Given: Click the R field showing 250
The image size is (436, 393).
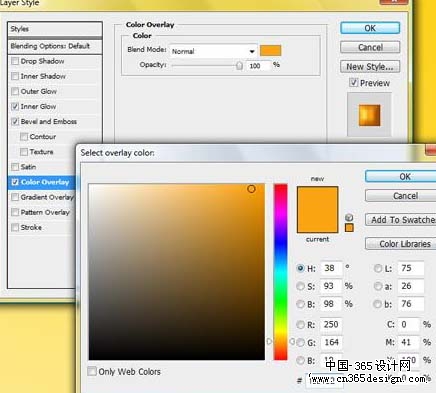Looking at the screenshot, I should [331, 324].
